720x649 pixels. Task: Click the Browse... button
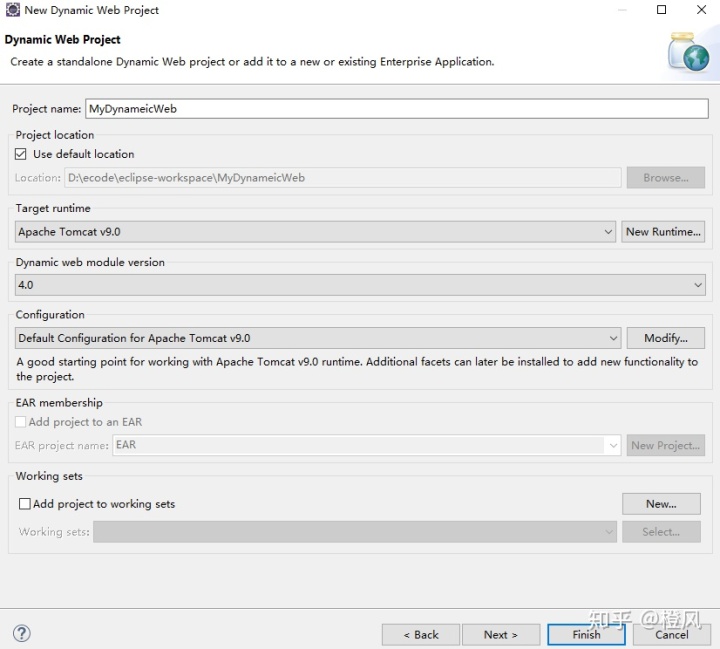(665, 178)
